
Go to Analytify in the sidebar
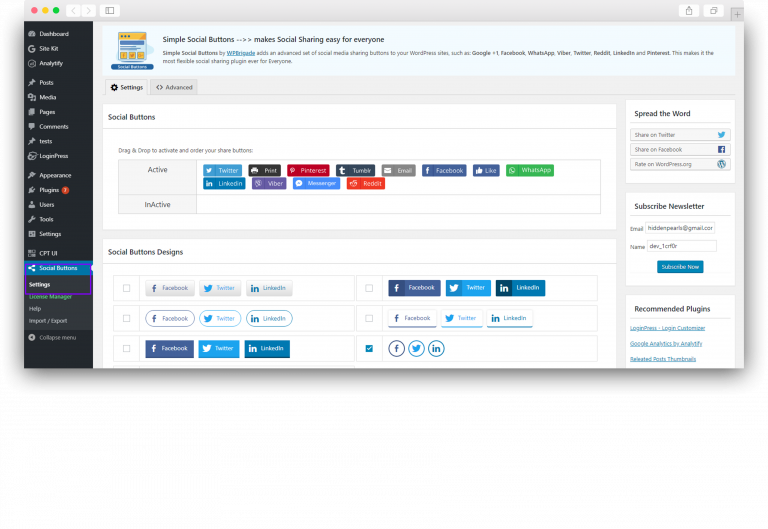coord(51,63)
